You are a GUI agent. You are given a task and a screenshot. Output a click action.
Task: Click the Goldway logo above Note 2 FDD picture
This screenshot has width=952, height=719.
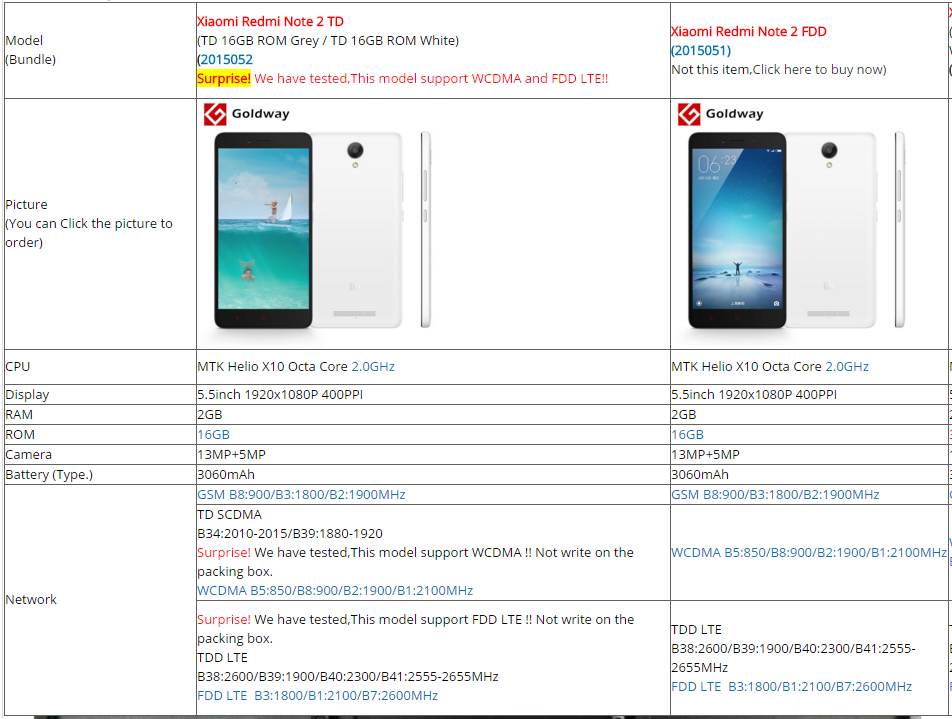721,114
